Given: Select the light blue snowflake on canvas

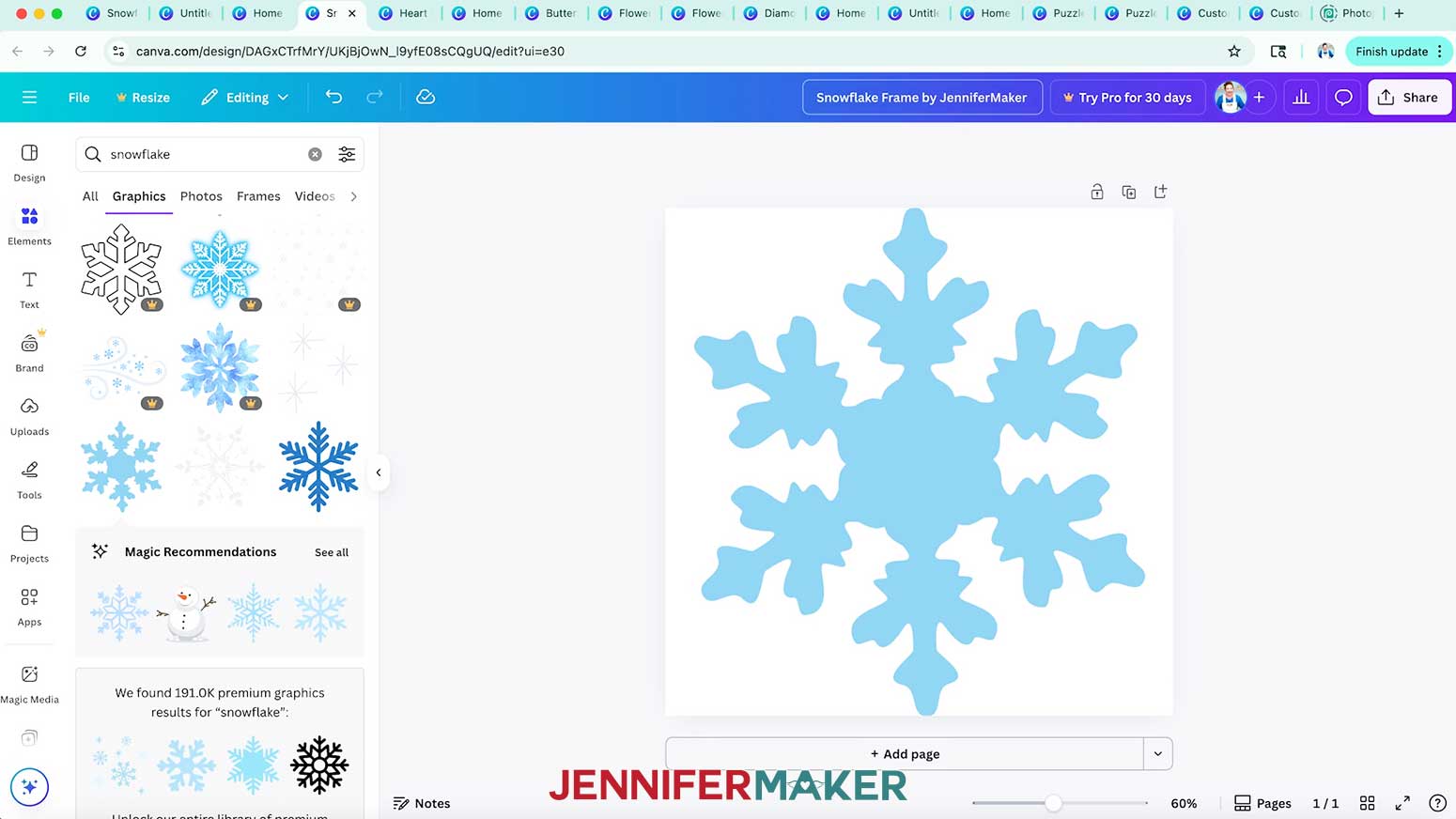Looking at the screenshot, I should [919, 460].
